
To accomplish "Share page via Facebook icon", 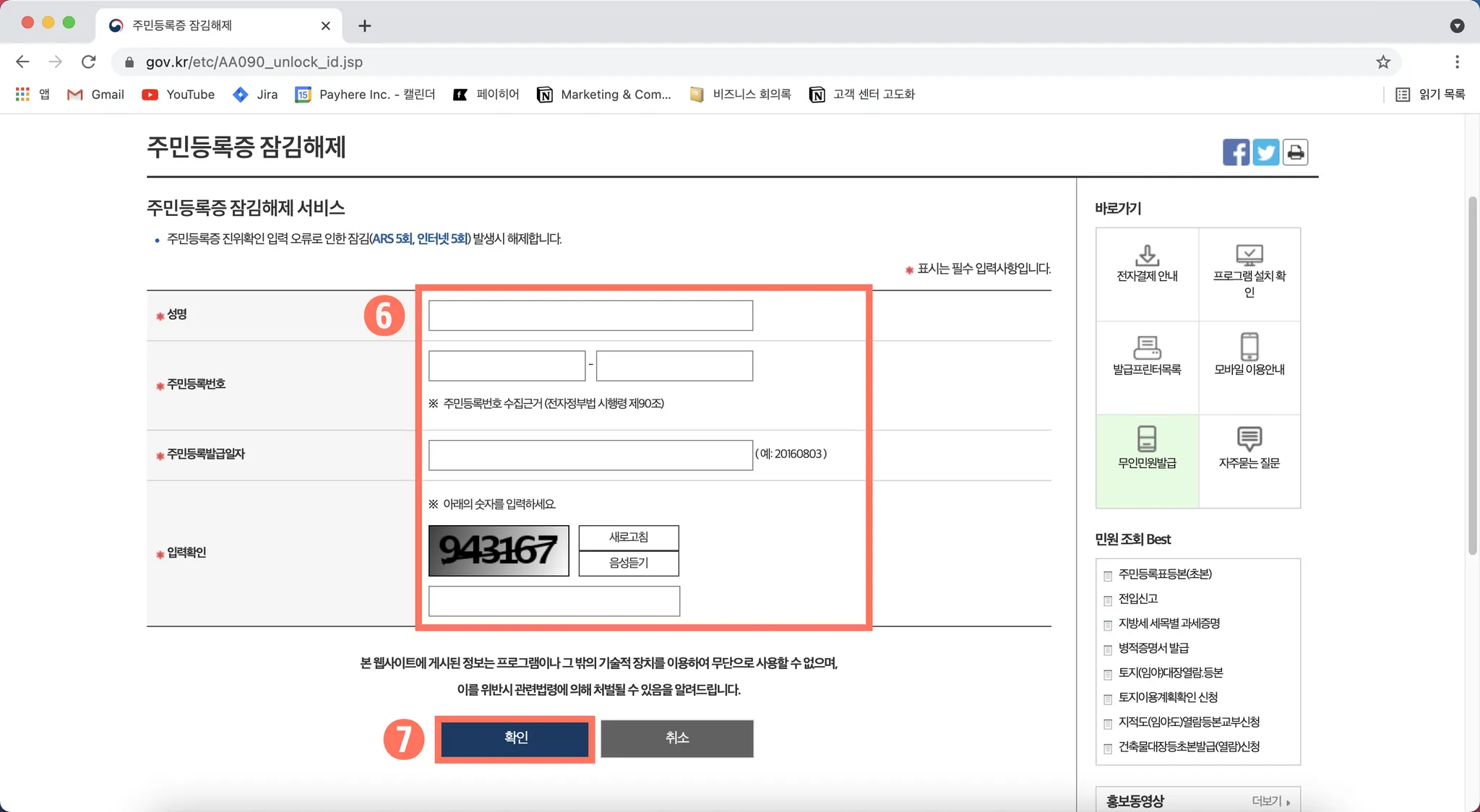I will click(x=1236, y=152).
